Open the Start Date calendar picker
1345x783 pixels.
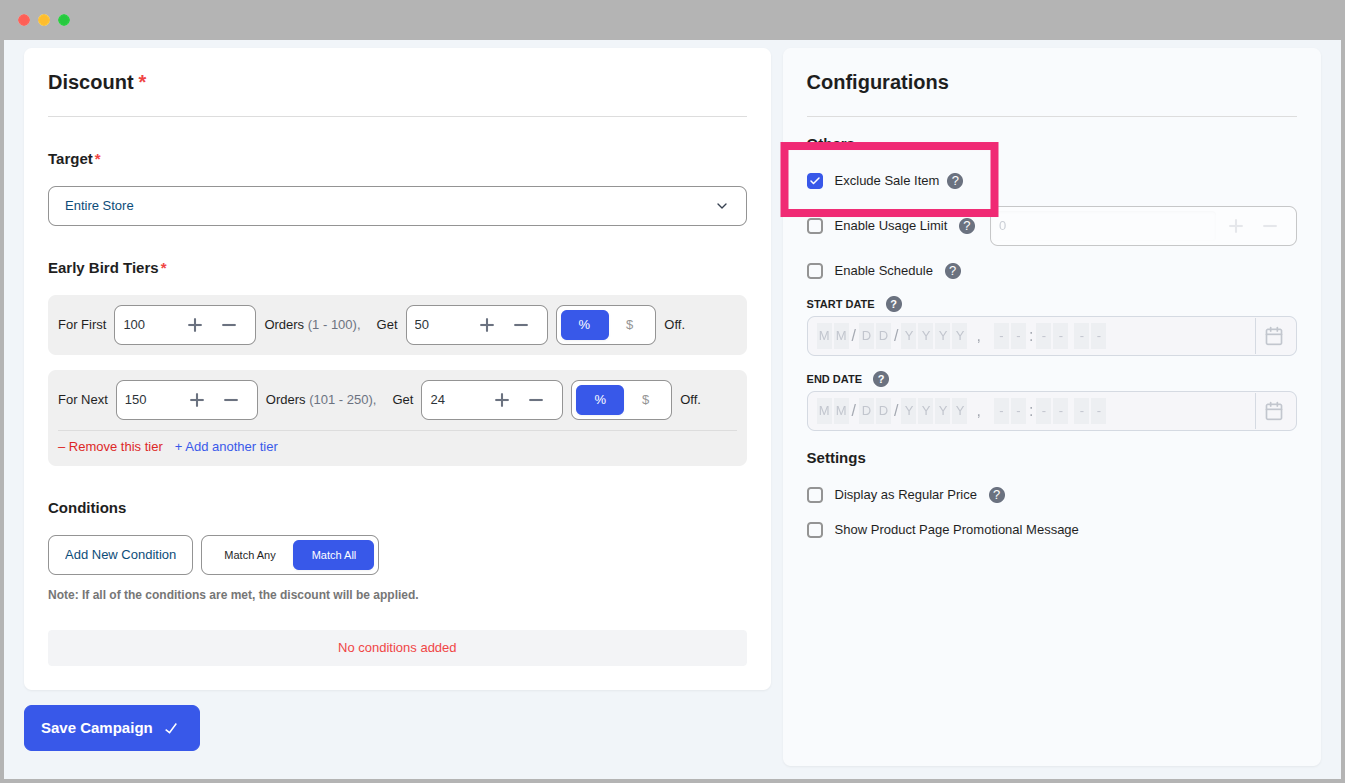(x=1274, y=336)
